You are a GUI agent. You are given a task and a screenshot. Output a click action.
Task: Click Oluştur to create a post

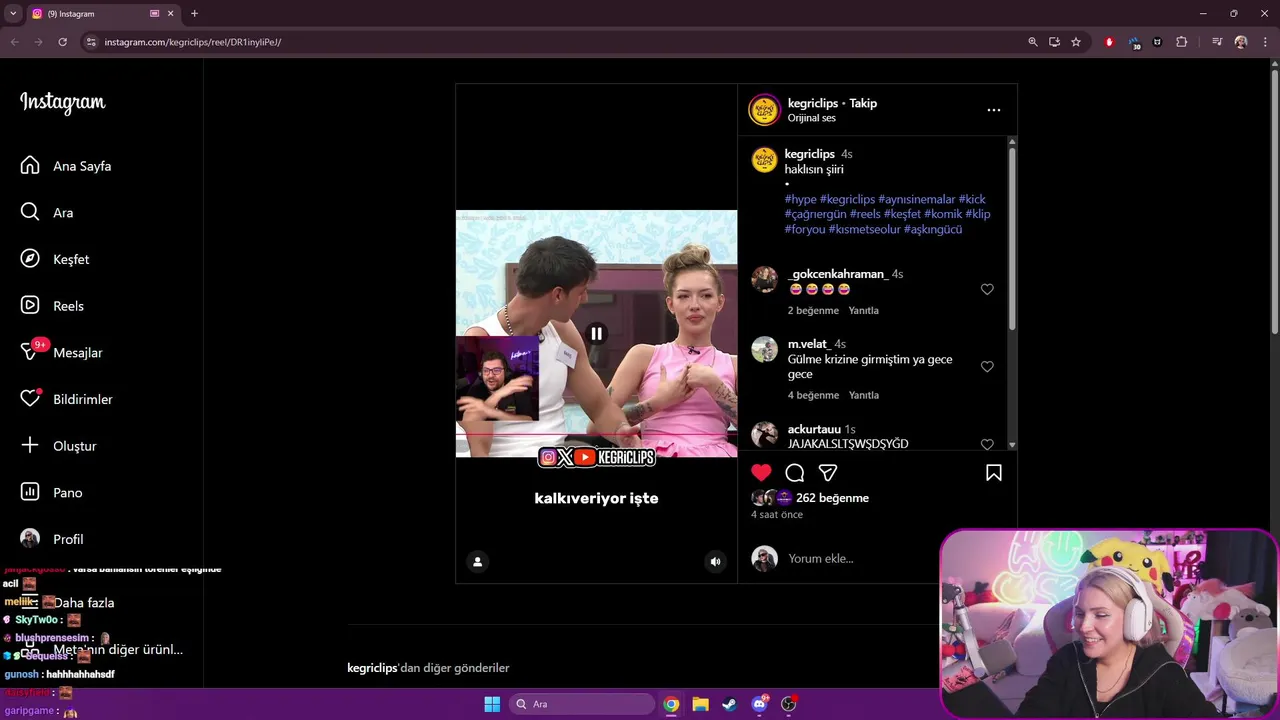(58, 446)
